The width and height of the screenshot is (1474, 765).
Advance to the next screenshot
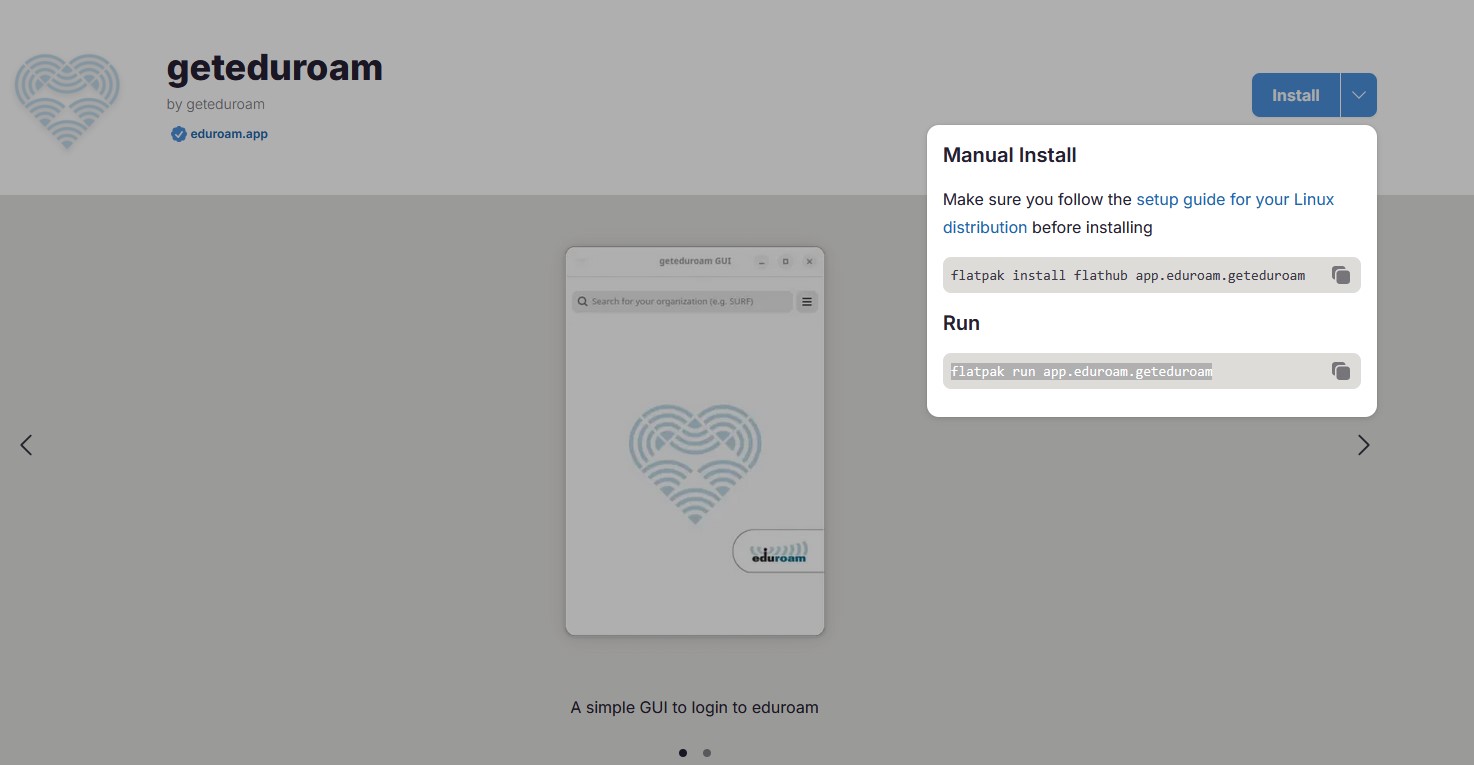point(1363,445)
